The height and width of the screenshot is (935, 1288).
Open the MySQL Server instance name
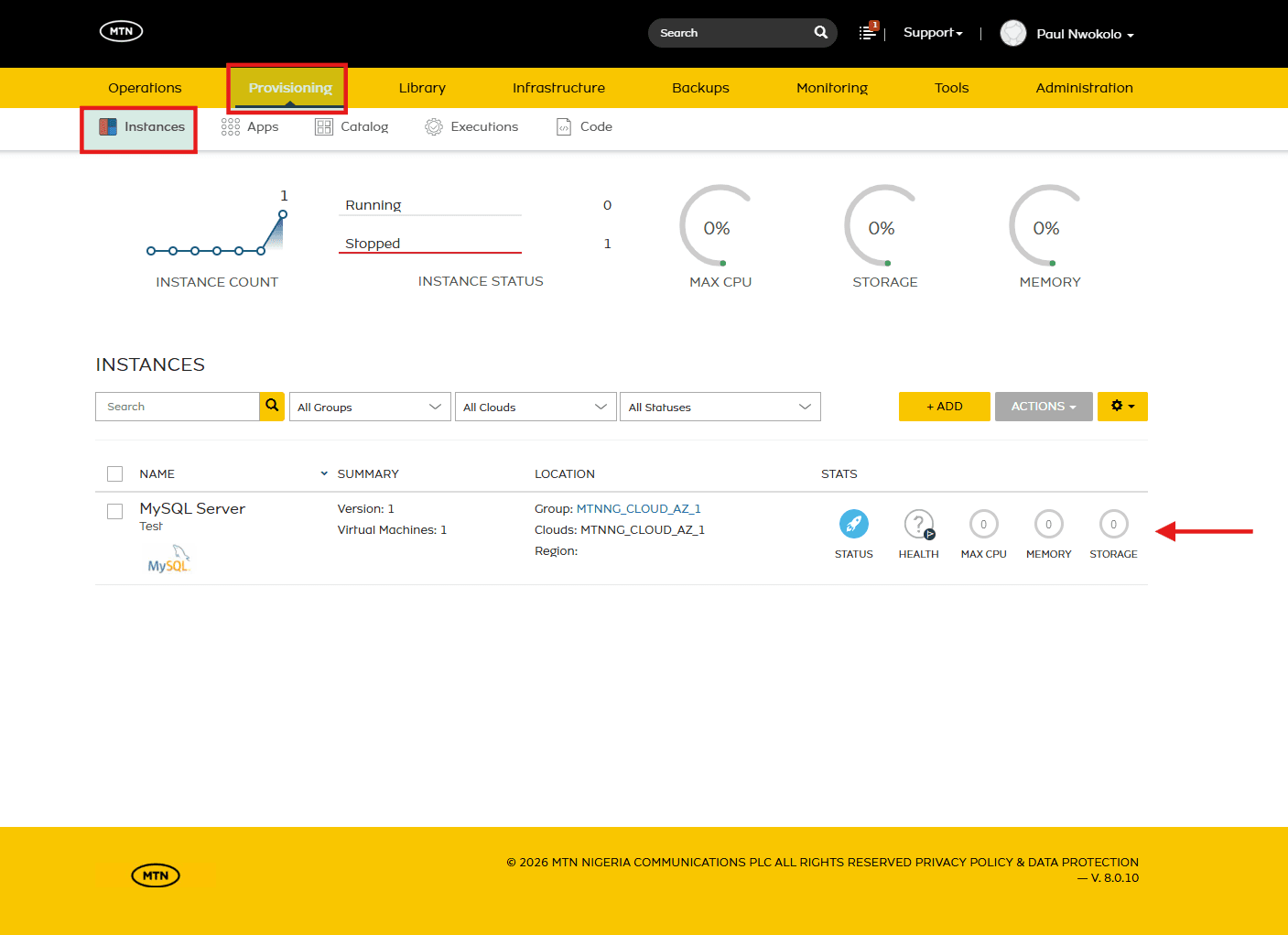click(x=192, y=509)
